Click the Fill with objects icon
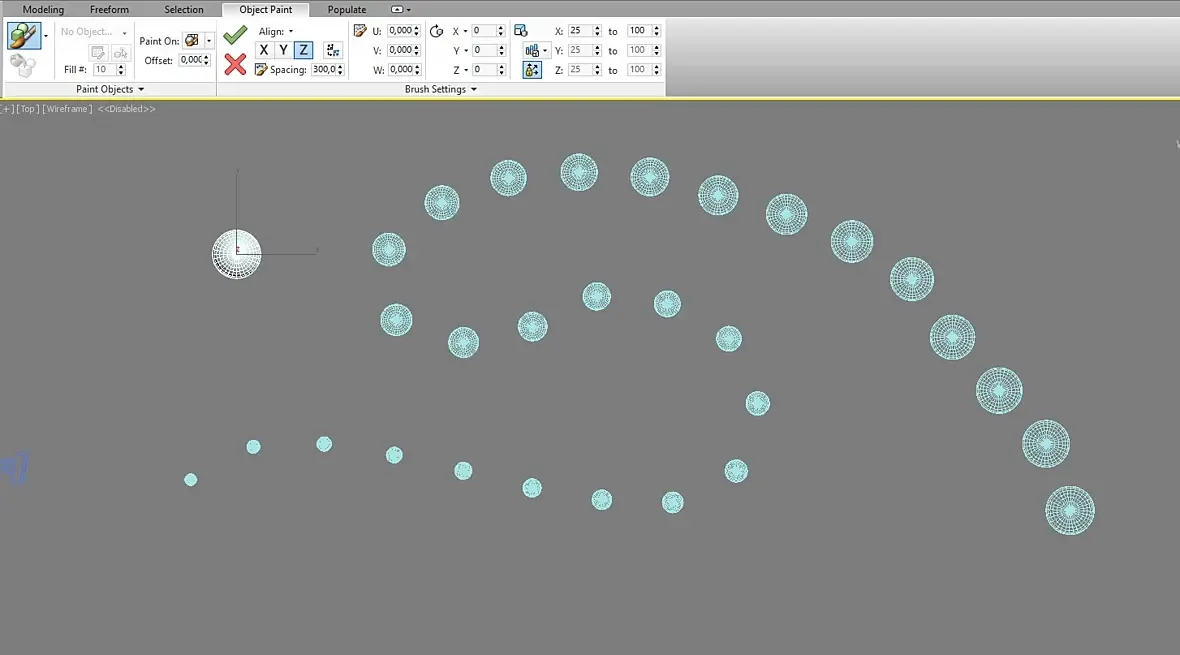1180x655 pixels. coord(23,66)
